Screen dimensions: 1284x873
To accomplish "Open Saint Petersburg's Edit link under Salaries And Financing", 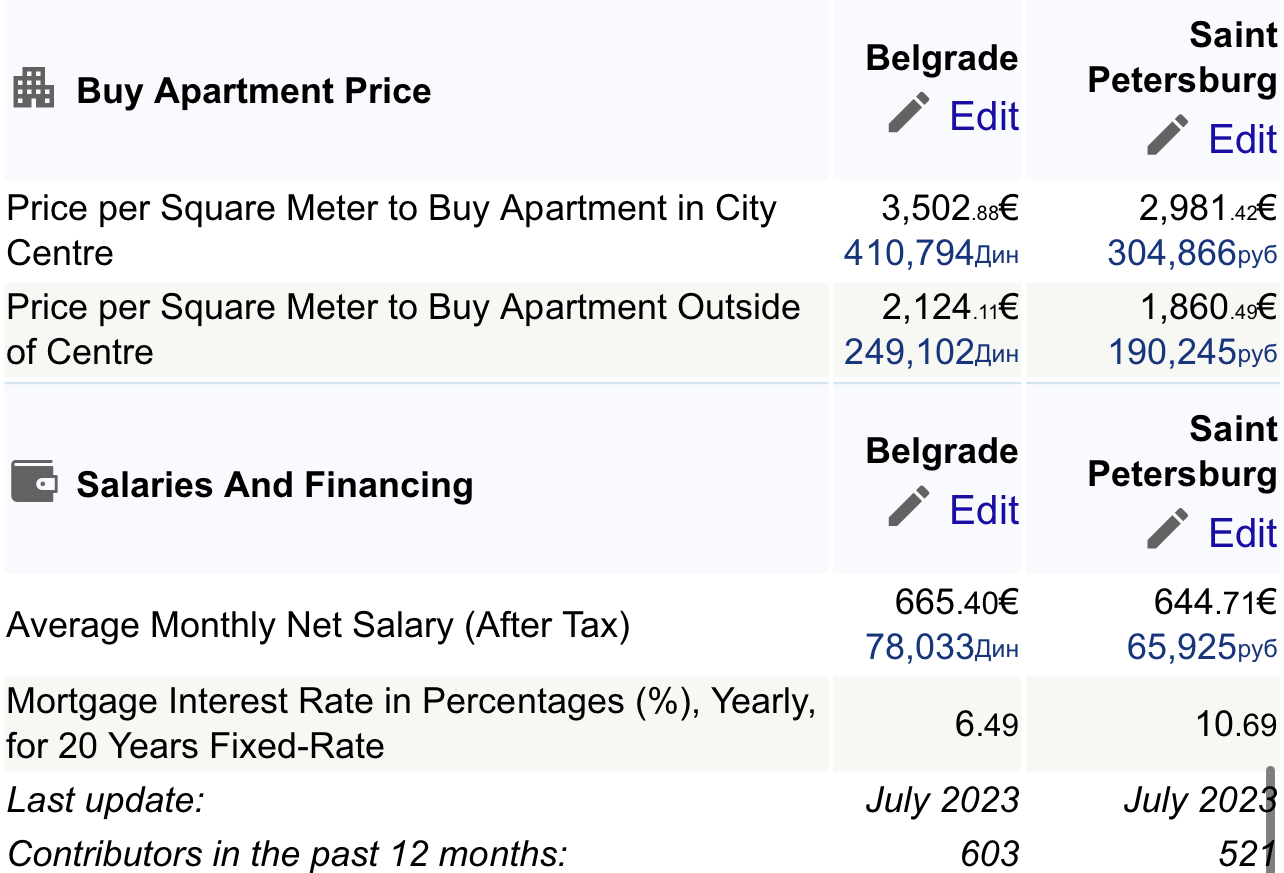I will tap(1243, 533).
